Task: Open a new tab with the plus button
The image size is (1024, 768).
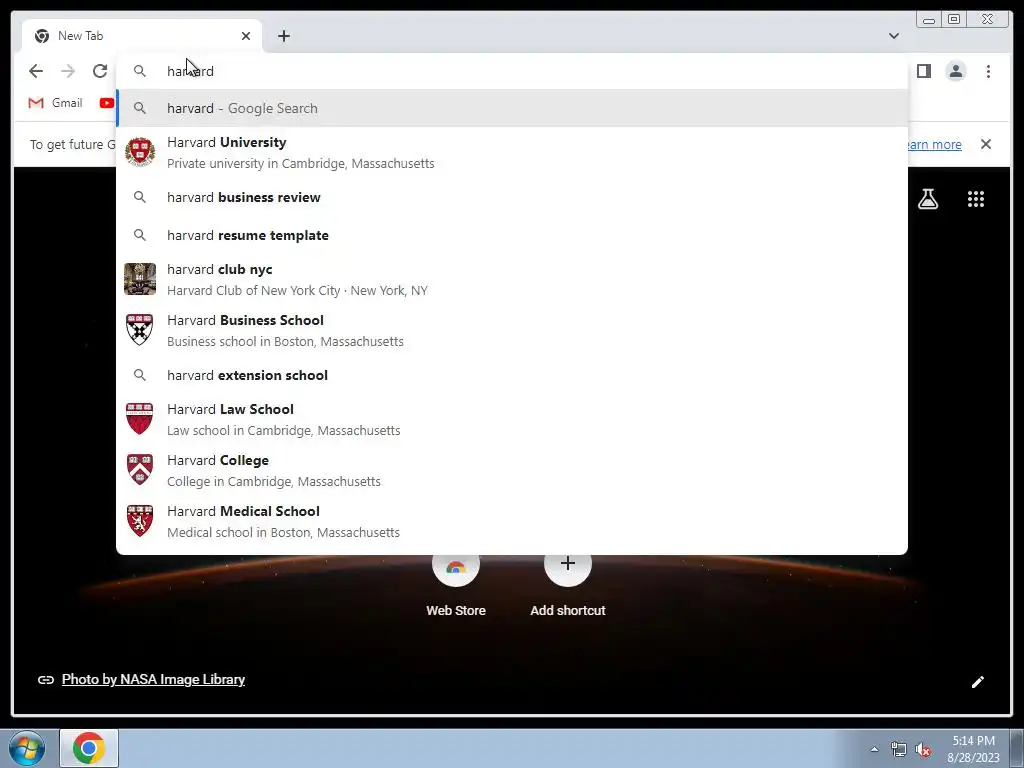Action: pyautogui.click(x=283, y=36)
